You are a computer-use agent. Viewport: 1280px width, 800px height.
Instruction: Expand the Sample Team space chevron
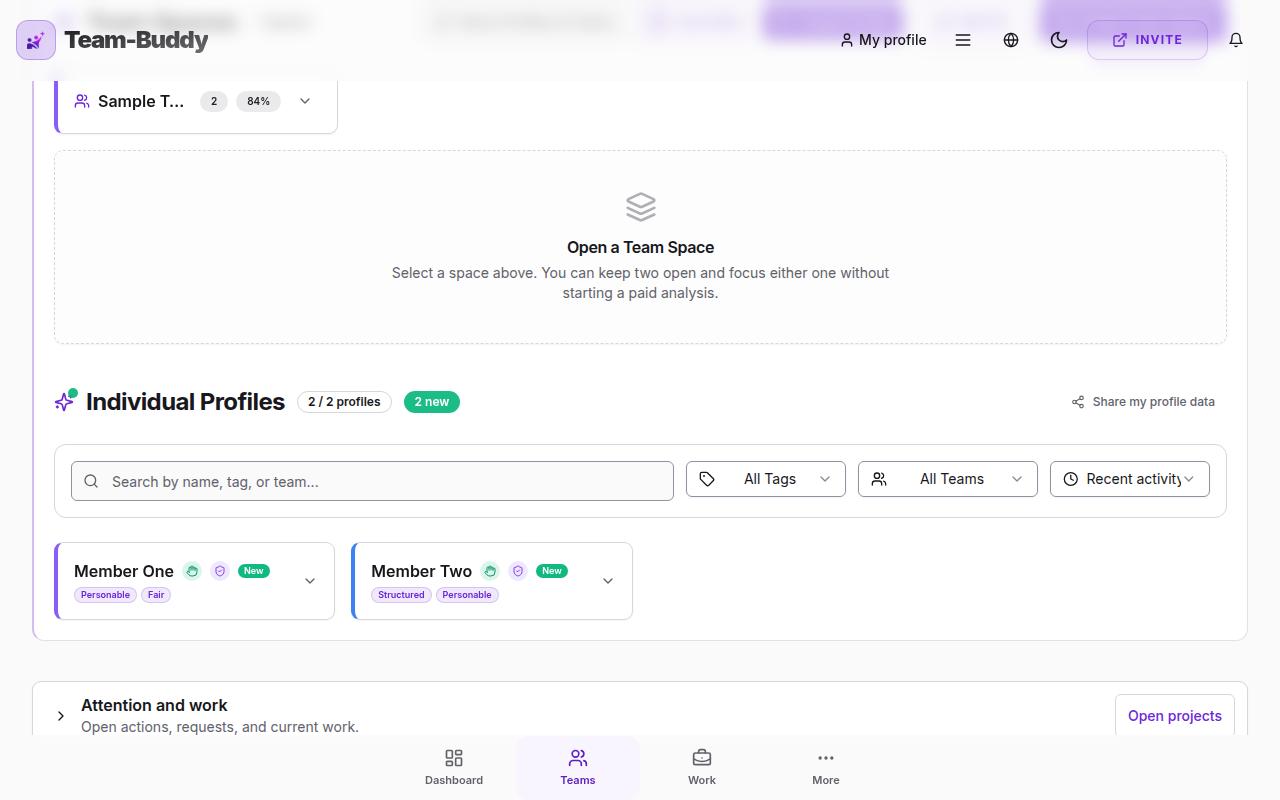(305, 101)
